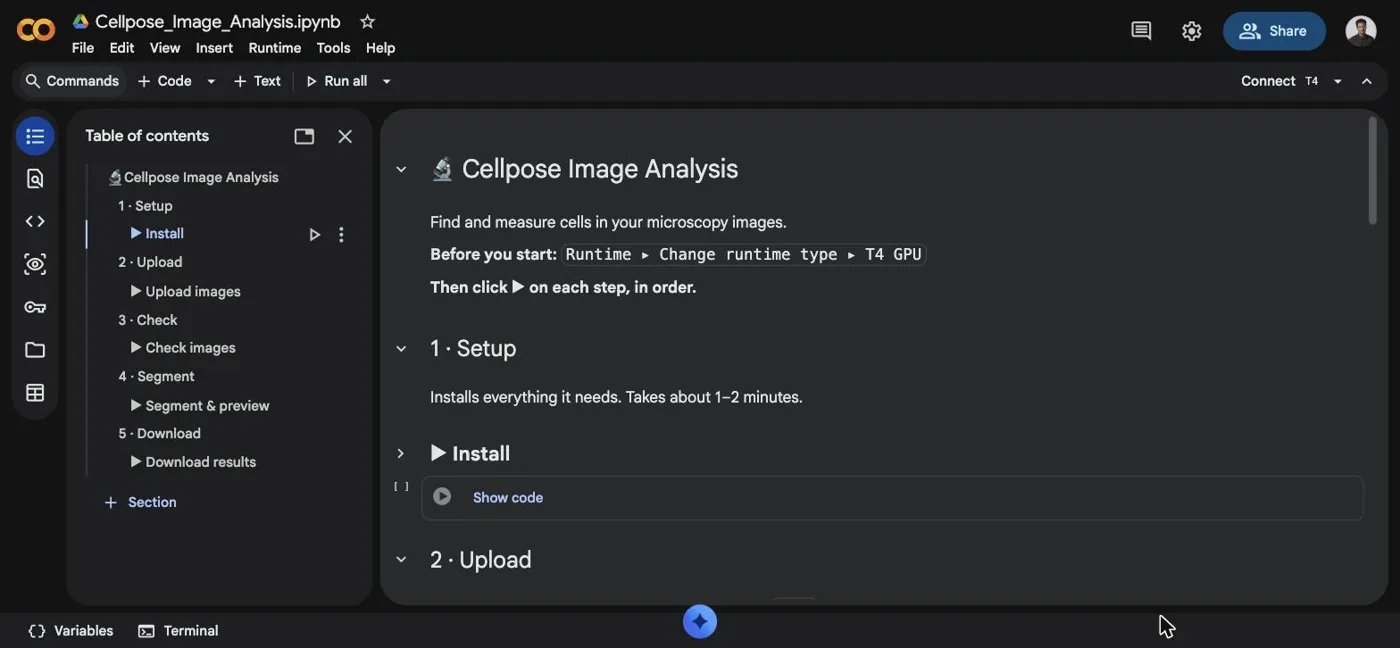This screenshot has height=648, width=1400.
Task: Rename the notebook title Cellpose_Image_Analysis.ipynb
Action: click(x=218, y=21)
